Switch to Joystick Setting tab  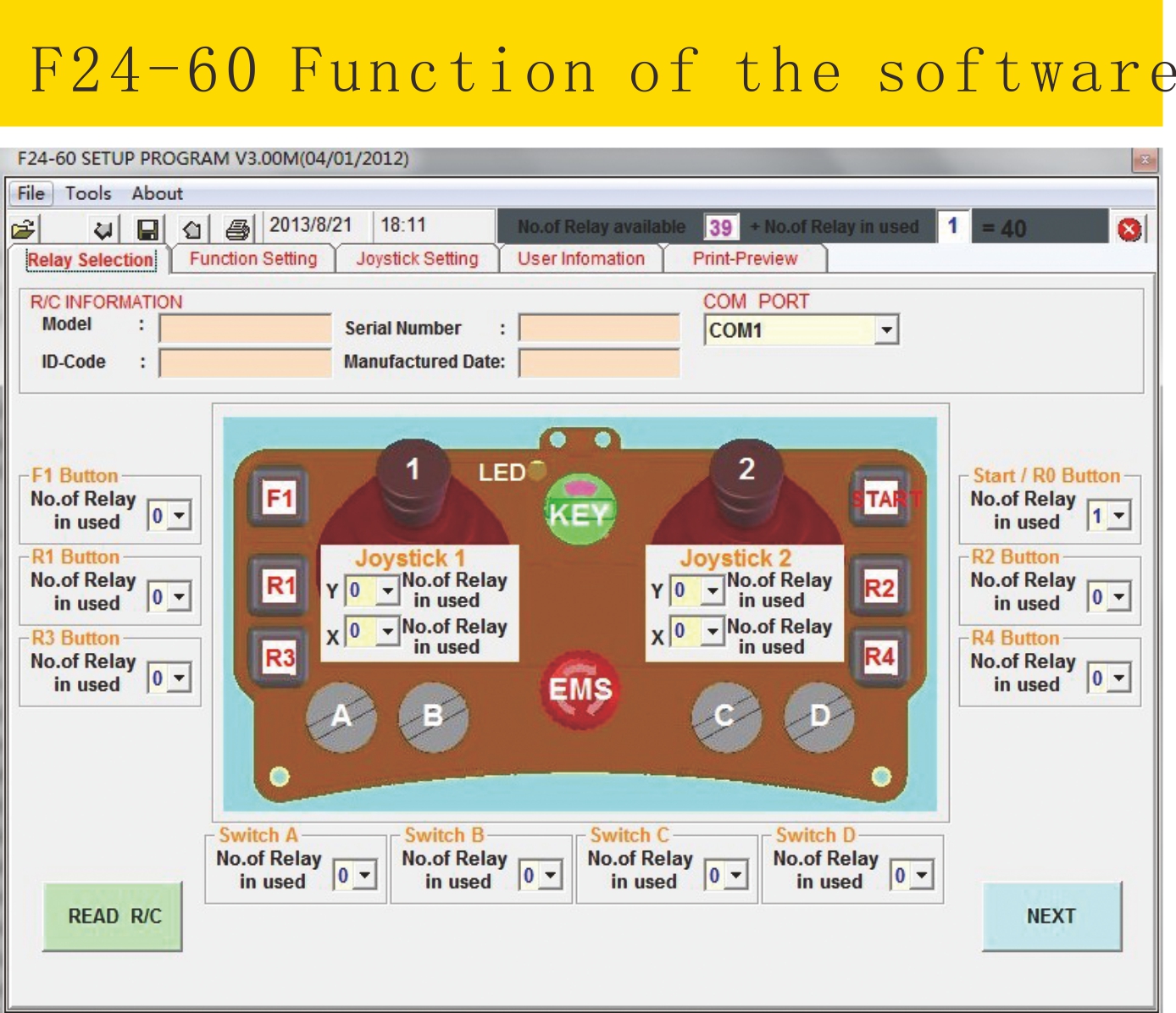pos(417,259)
